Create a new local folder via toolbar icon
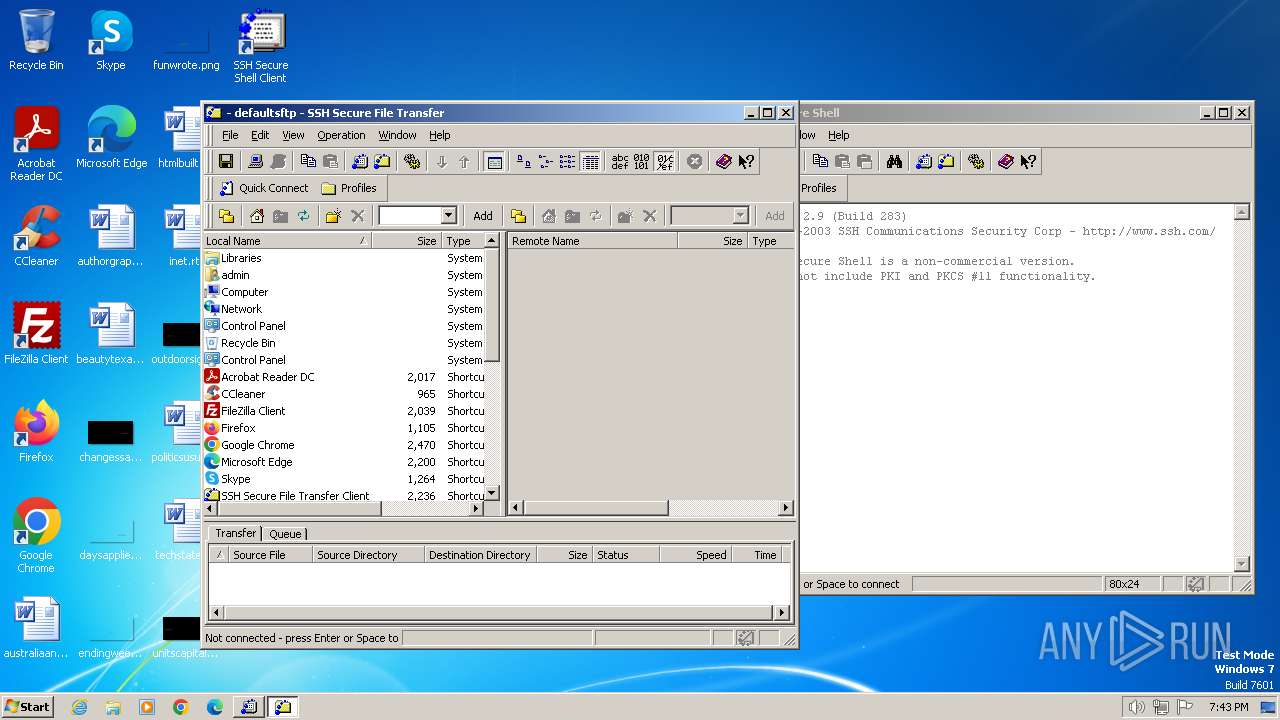 point(334,216)
